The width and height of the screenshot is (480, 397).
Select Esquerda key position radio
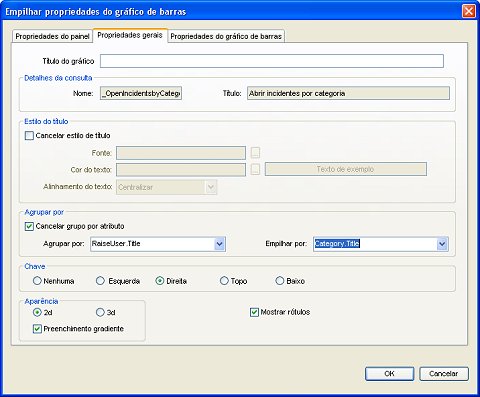point(100,281)
